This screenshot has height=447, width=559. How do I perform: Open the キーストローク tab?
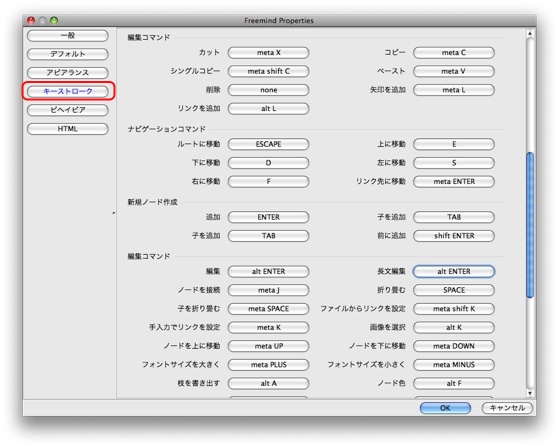pyautogui.click(x=68, y=91)
